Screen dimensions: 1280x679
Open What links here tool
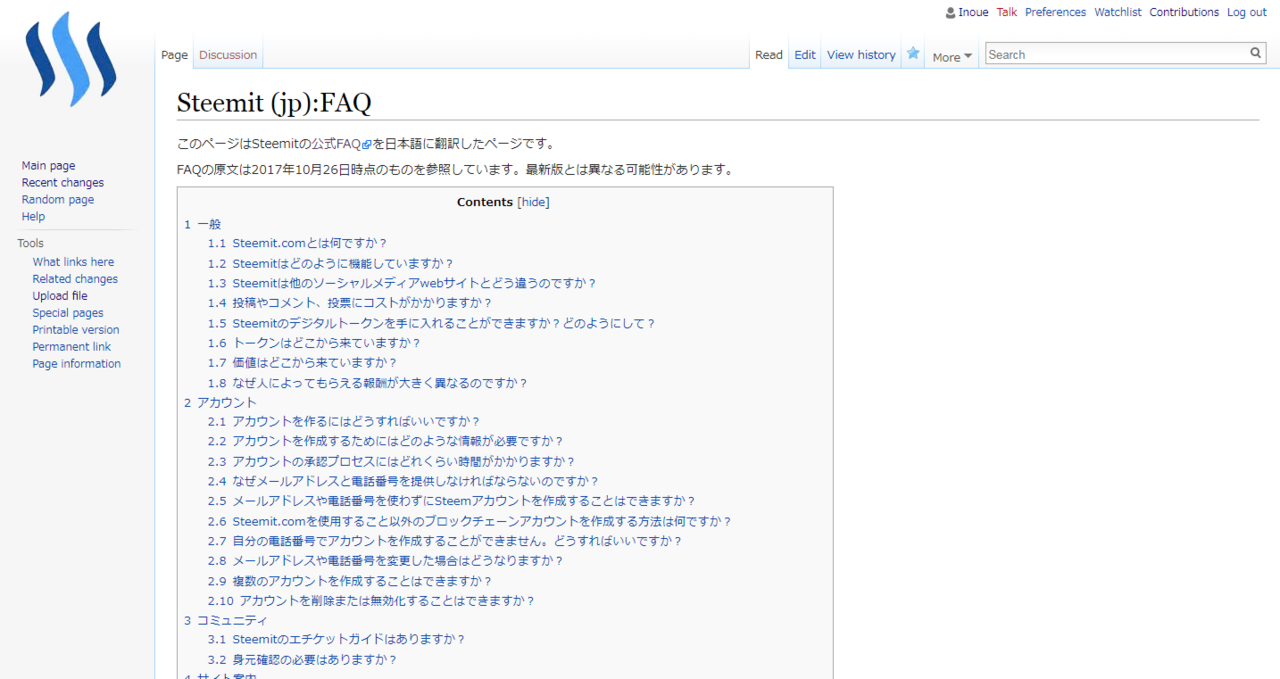(x=73, y=262)
